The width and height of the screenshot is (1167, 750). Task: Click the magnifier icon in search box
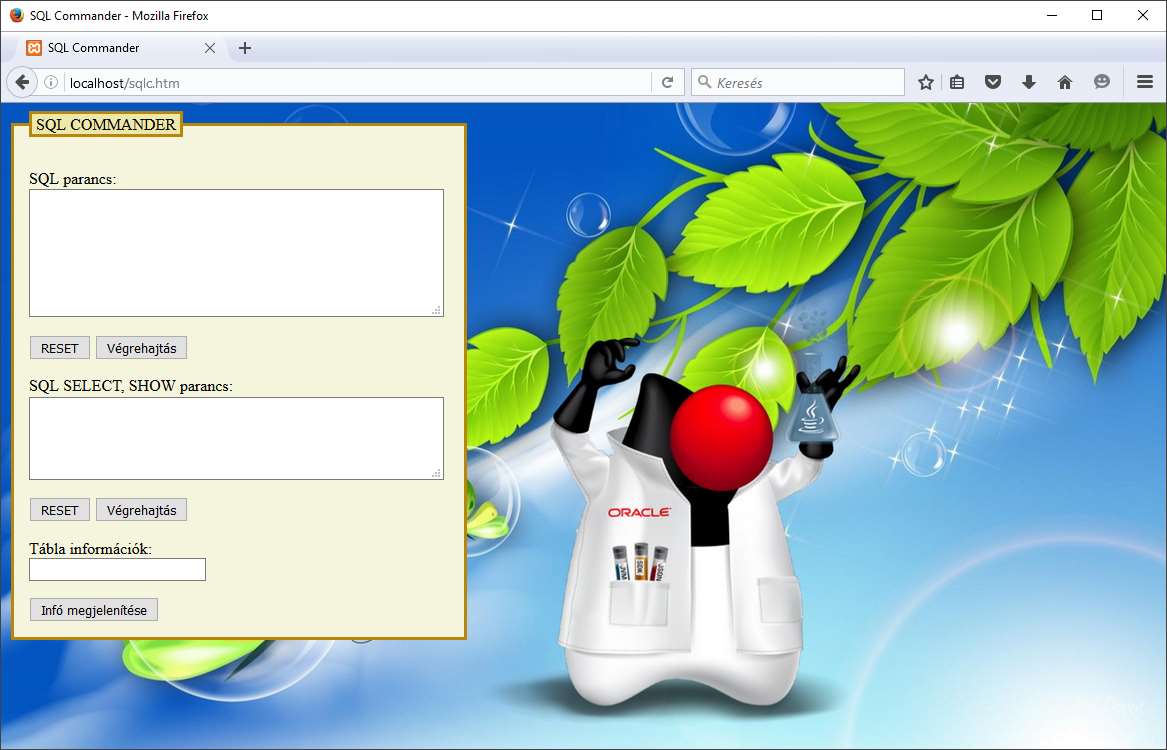704,83
